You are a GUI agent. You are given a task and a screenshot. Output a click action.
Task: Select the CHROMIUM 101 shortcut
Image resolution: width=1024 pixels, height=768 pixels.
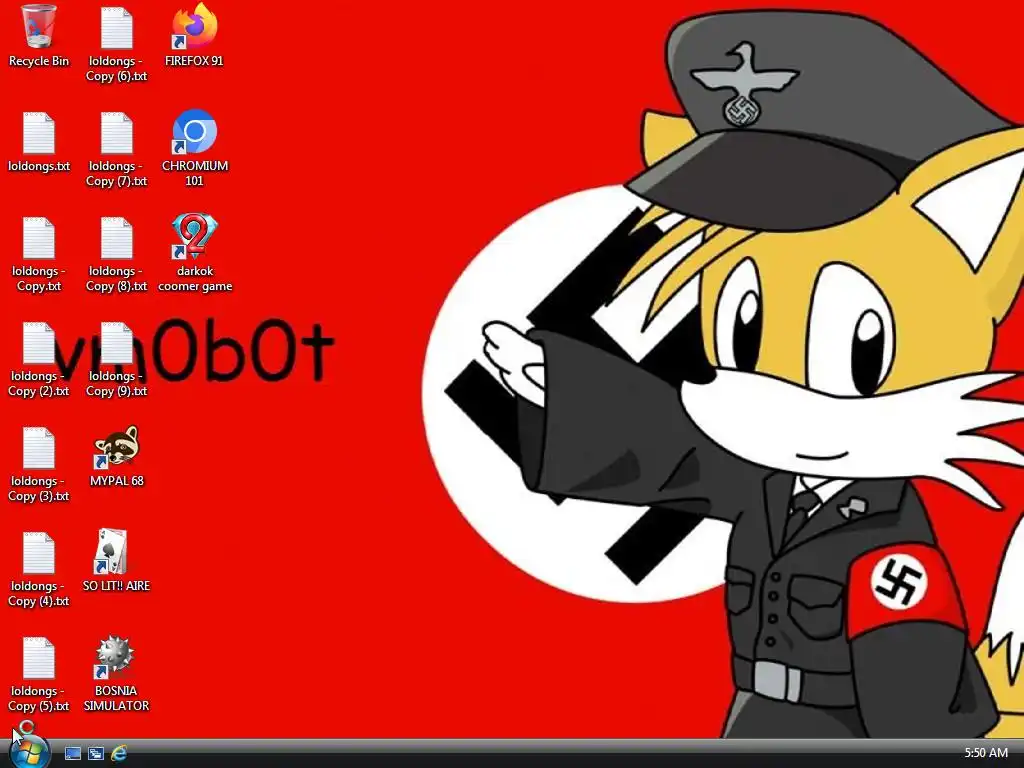(195, 148)
